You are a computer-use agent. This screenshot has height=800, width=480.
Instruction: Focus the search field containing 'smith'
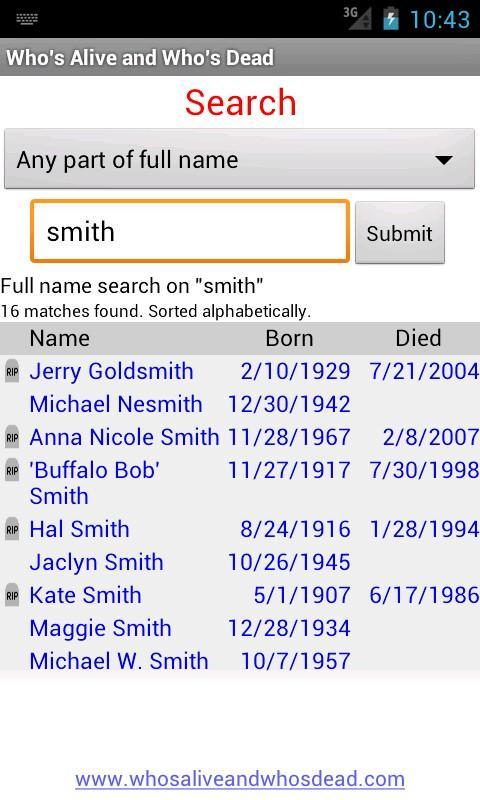point(190,231)
